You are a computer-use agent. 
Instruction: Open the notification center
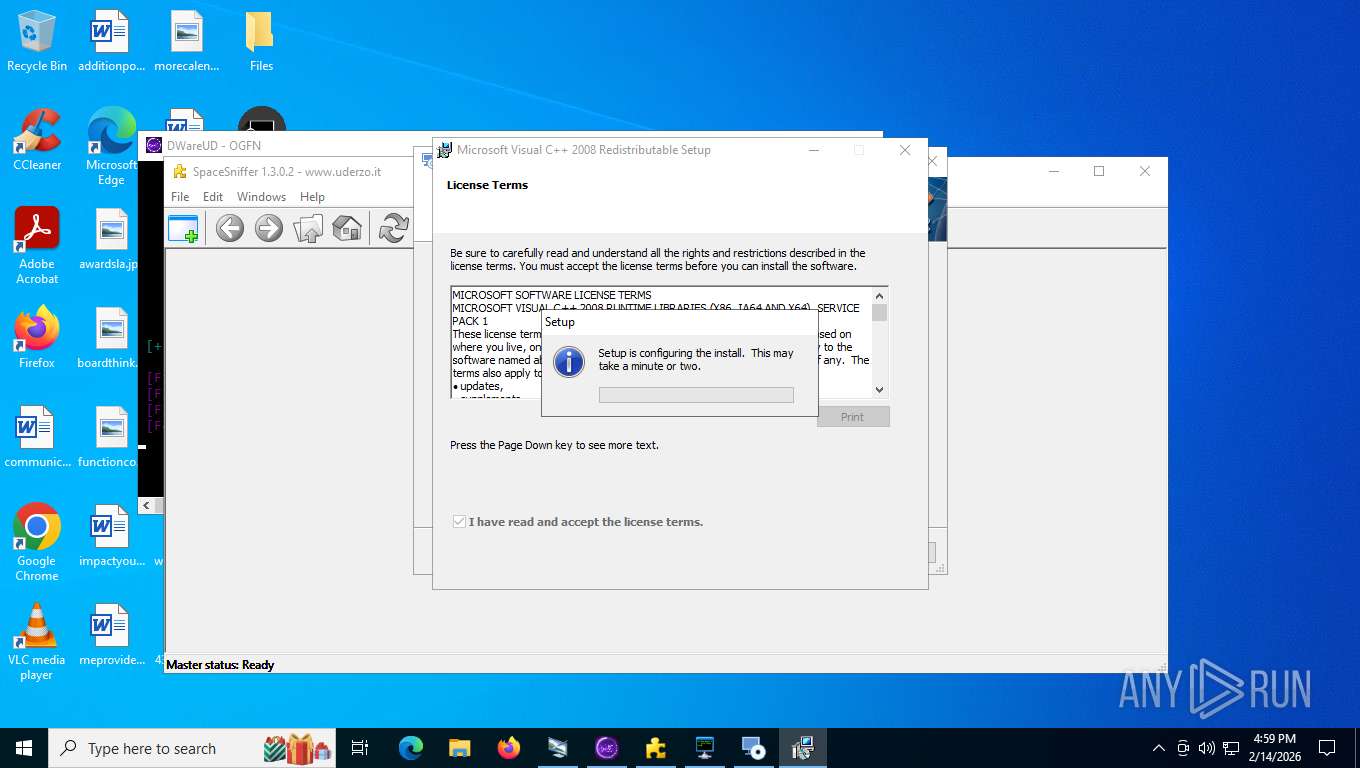[x=1327, y=748]
